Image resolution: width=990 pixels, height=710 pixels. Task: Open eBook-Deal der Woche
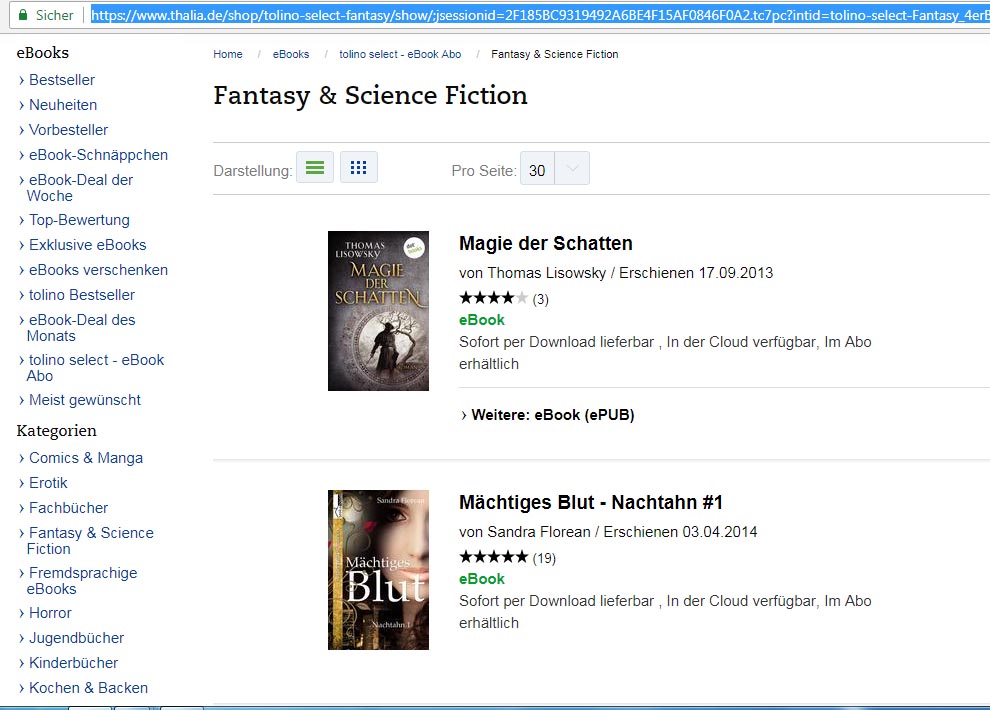[x=80, y=188]
